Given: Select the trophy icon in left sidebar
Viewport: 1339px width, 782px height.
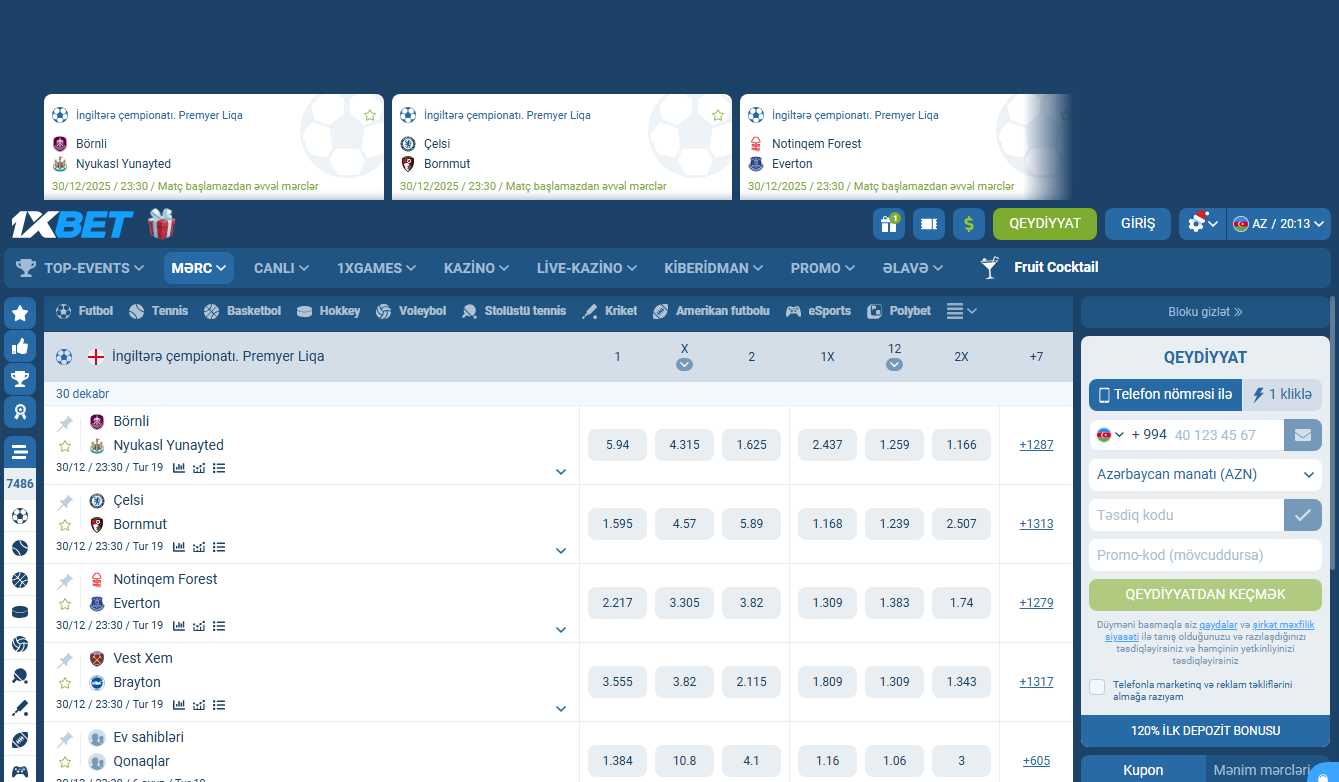Looking at the screenshot, I should point(20,379).
